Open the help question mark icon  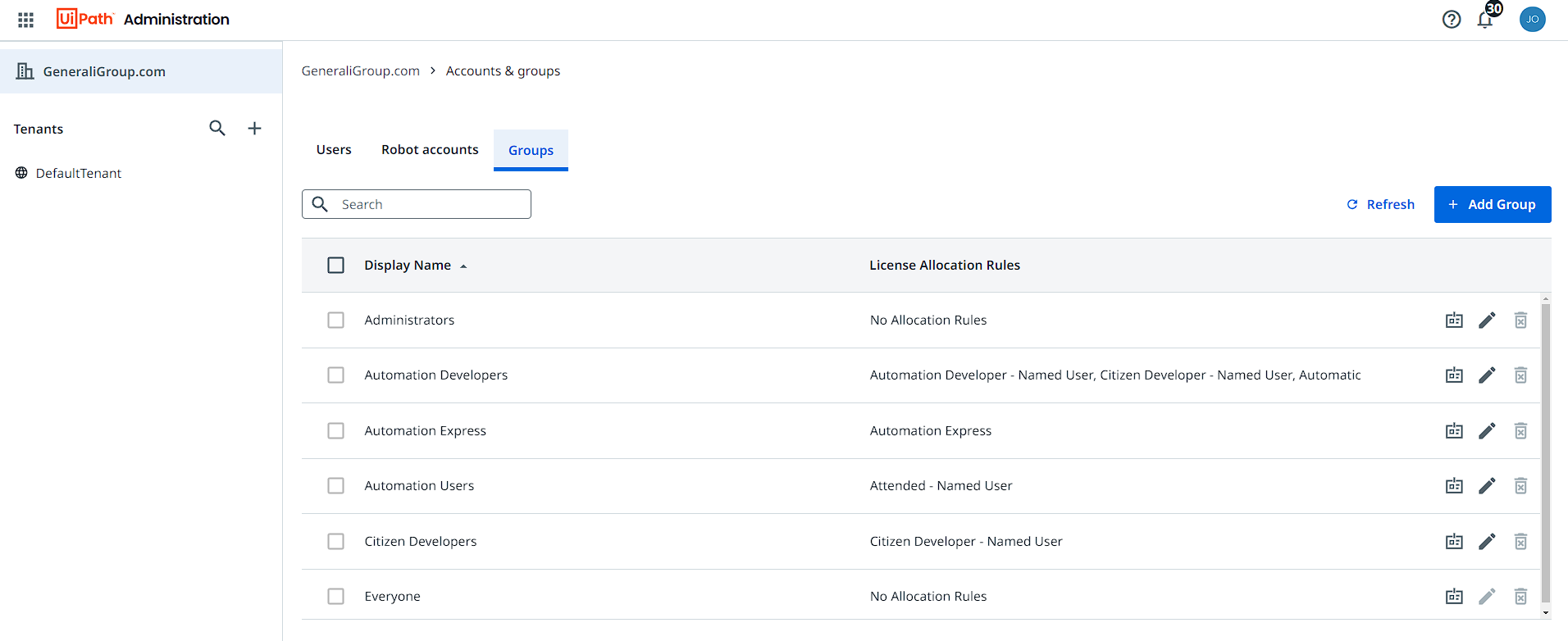click(x=1451, y=20)
